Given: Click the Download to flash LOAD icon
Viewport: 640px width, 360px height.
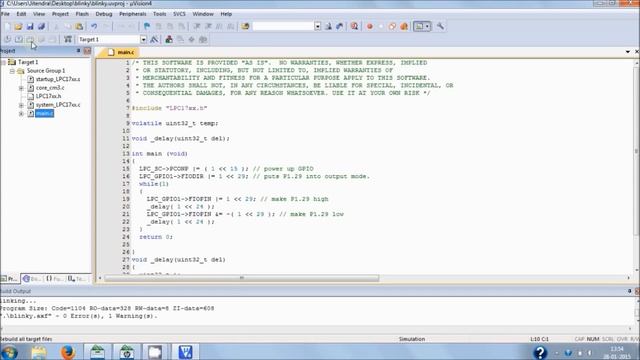Looking at the screenshot, I should coord(68,40).
